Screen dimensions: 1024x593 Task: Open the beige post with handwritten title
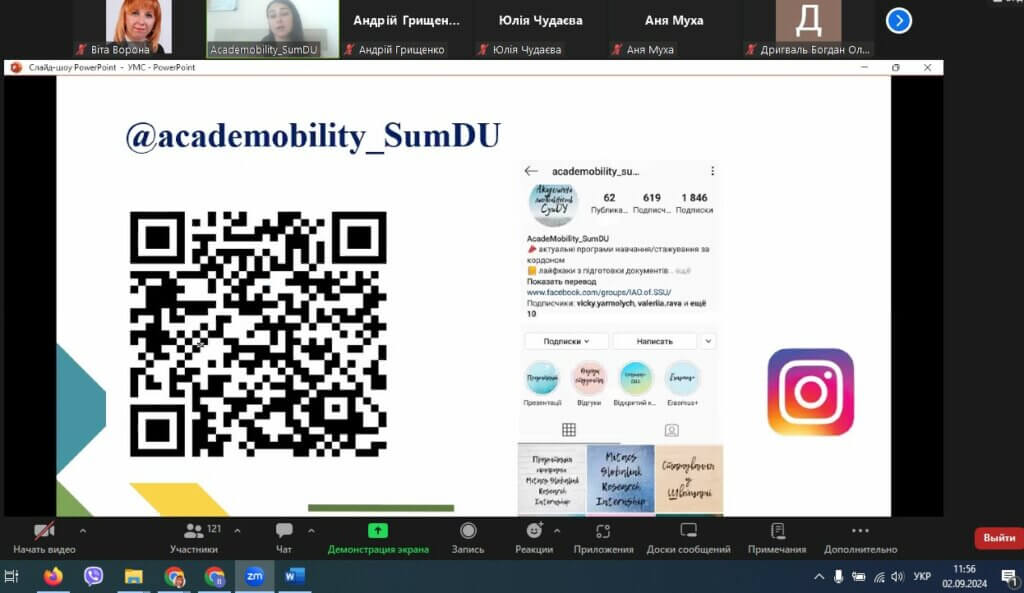[x=689, y=480]
